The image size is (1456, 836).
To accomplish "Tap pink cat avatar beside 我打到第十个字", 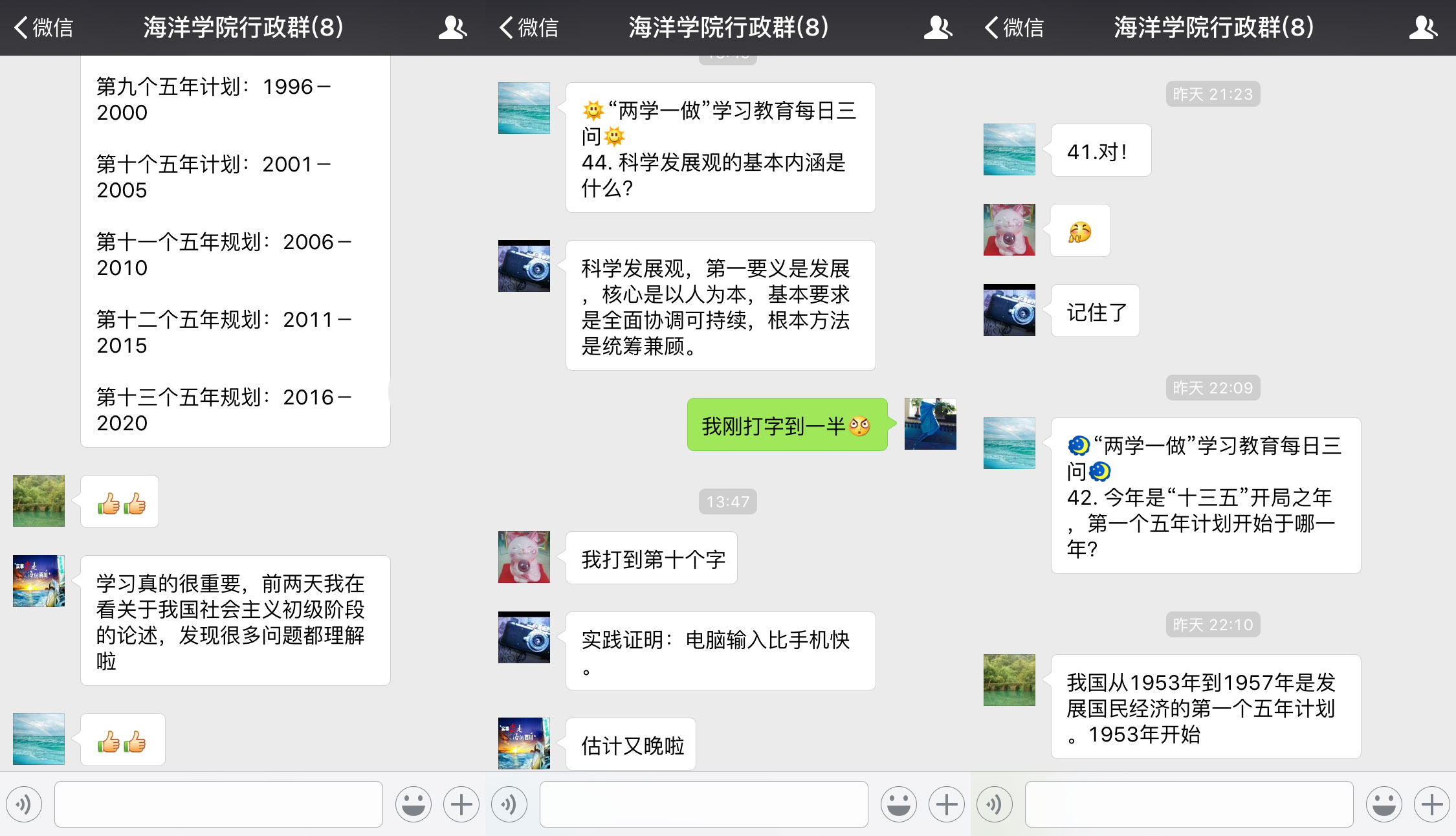I will point(524,557).
